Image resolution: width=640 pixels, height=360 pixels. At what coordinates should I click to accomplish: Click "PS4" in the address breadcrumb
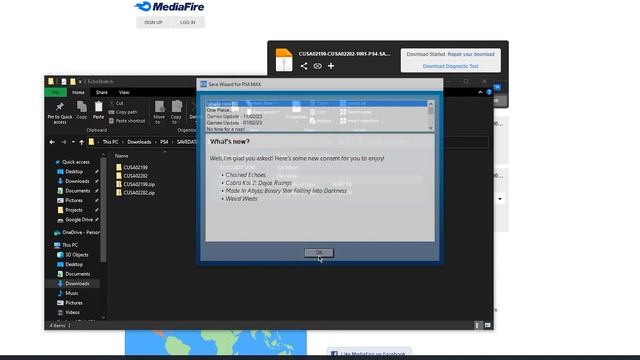164,142
